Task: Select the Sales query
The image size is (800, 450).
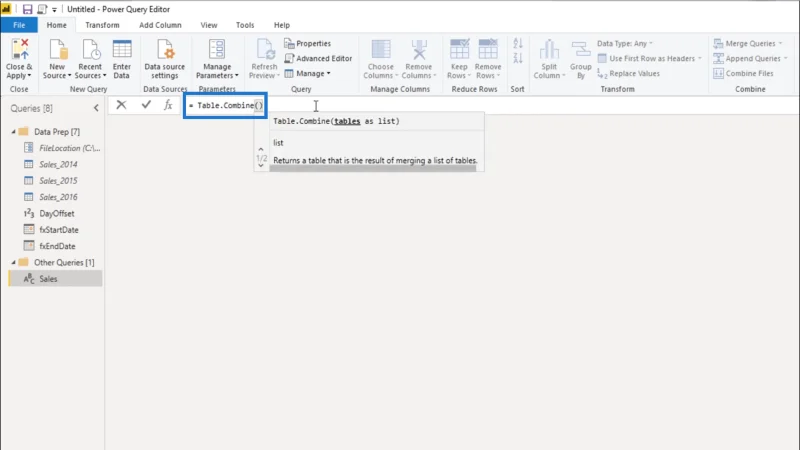Action: click(55, 279)
